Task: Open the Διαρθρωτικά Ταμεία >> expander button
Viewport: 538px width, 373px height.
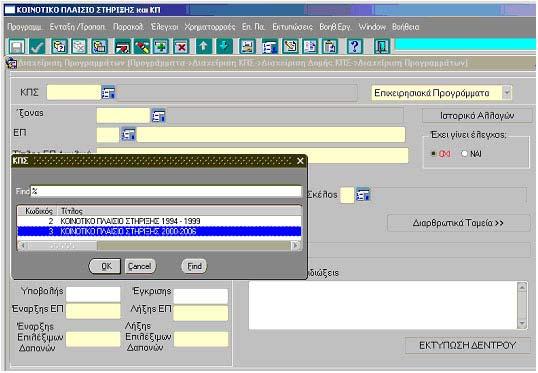Action: point(458,223)
